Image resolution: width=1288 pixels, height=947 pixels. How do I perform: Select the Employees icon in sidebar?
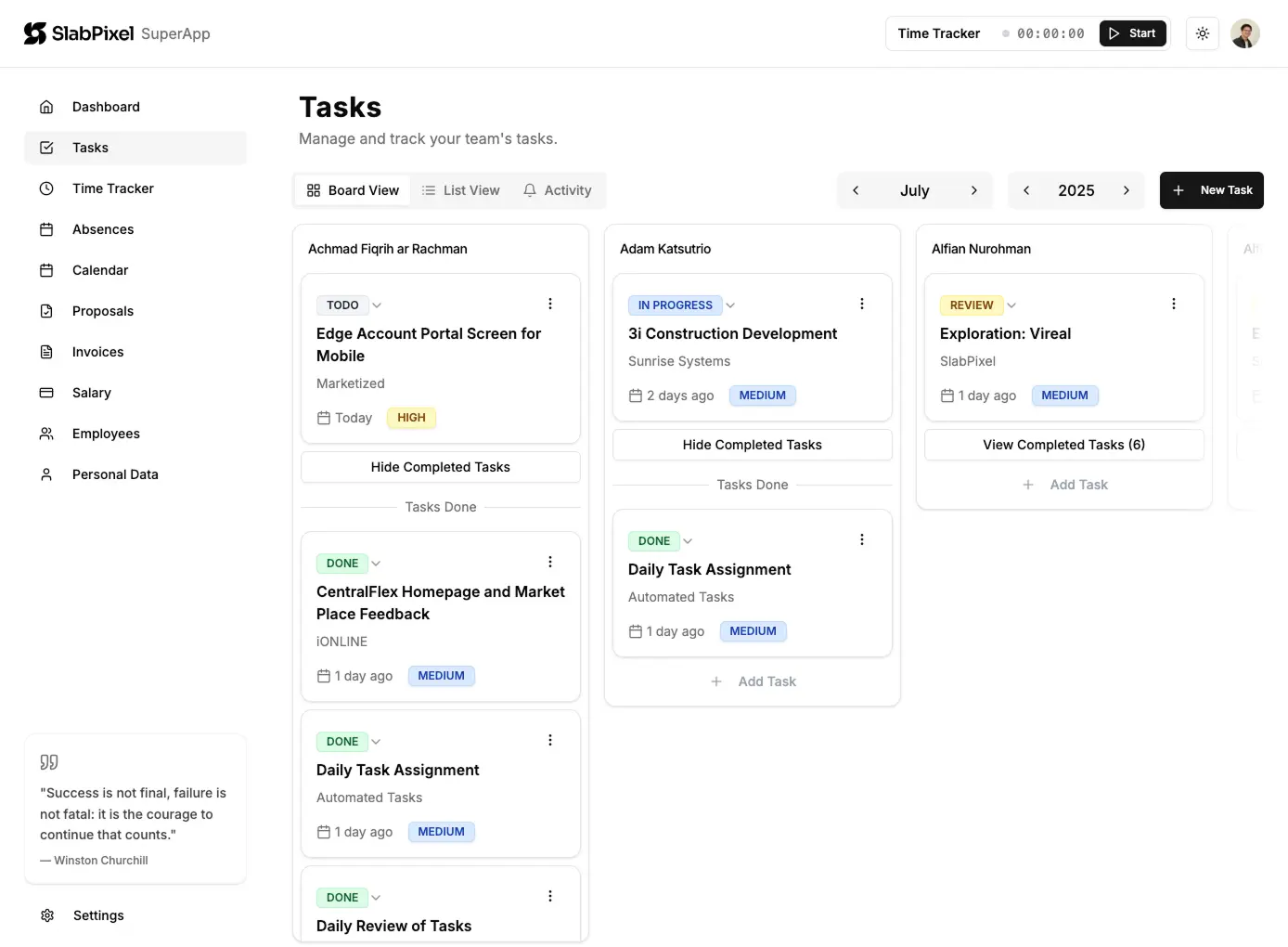click(x=46, y=434)
